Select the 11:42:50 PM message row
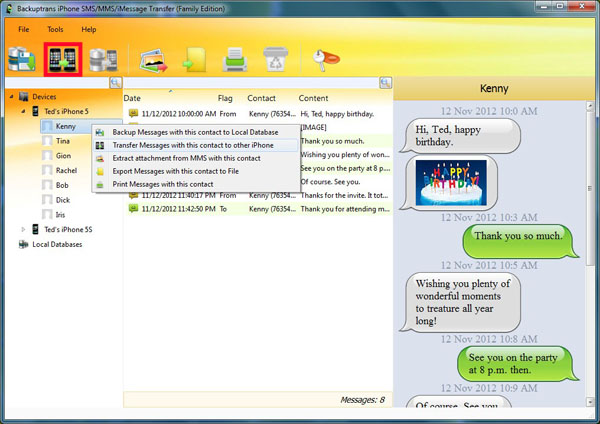Image resolution: width=600 pixels, height=424 pixels. (x=259, y=209)
